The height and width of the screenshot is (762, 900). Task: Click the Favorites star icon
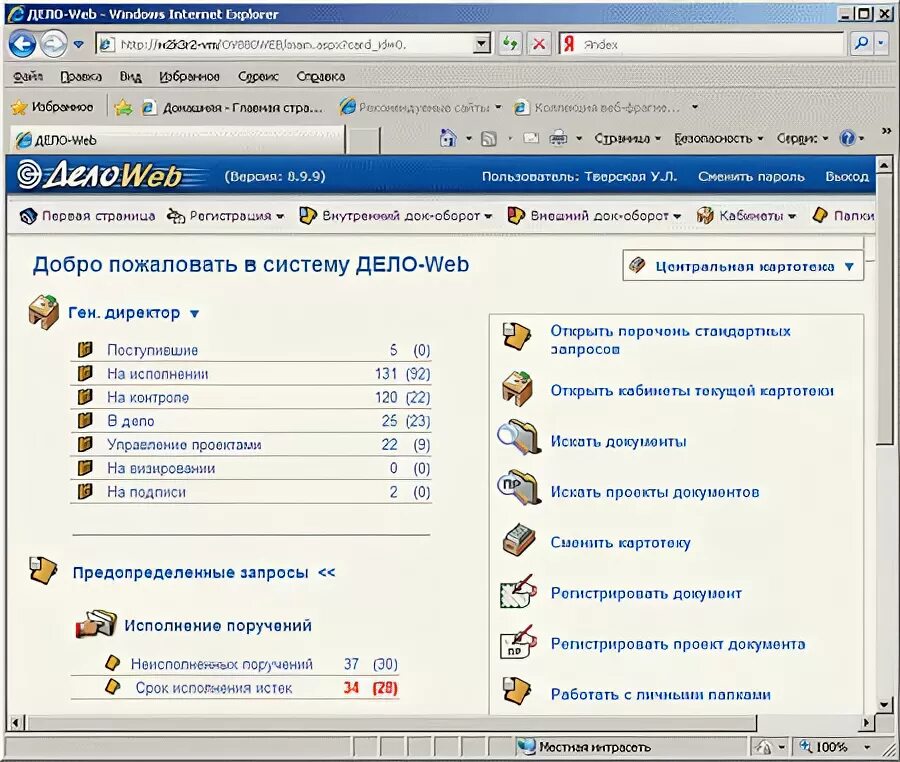click(x=20, y=107)
